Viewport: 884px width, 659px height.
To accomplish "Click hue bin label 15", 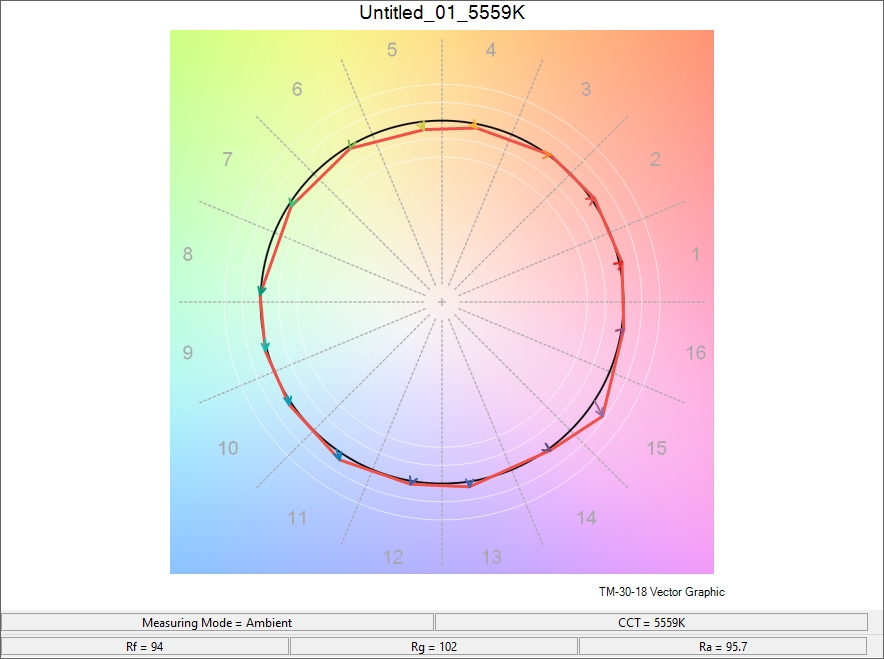I will pyautogui.click(x=656, y=449).
